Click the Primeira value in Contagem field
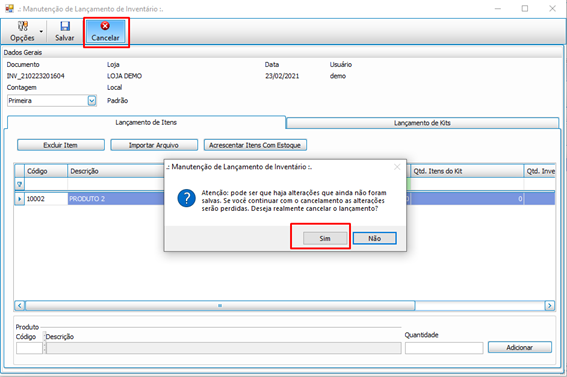This screenshot has height=377, width=567. 20,100
